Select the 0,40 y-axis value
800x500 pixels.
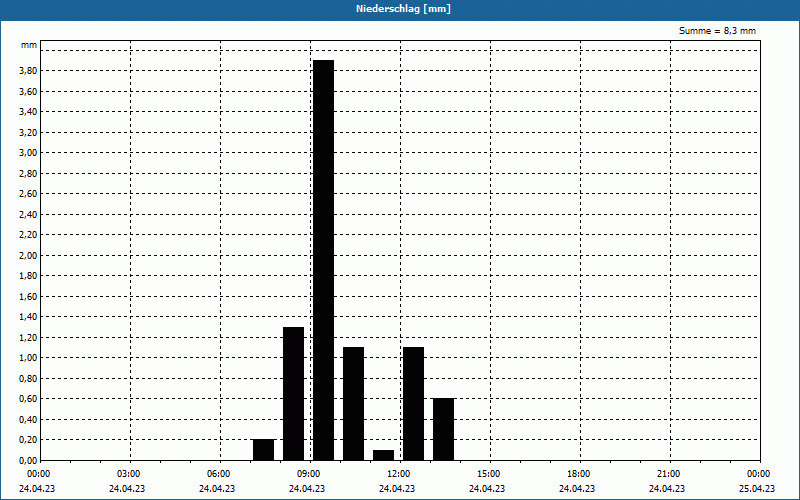coord(28,419)
